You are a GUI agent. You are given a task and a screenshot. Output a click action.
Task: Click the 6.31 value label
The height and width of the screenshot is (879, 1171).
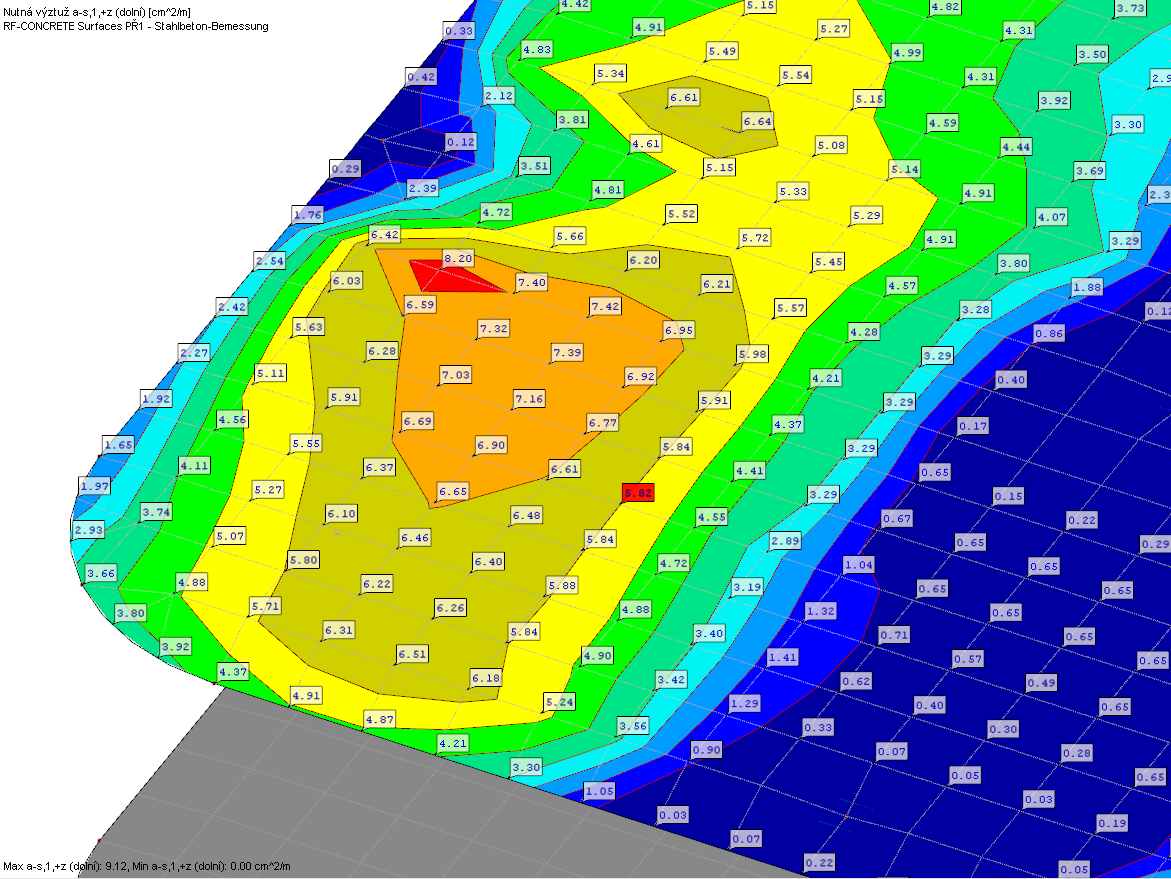[338, 630]
